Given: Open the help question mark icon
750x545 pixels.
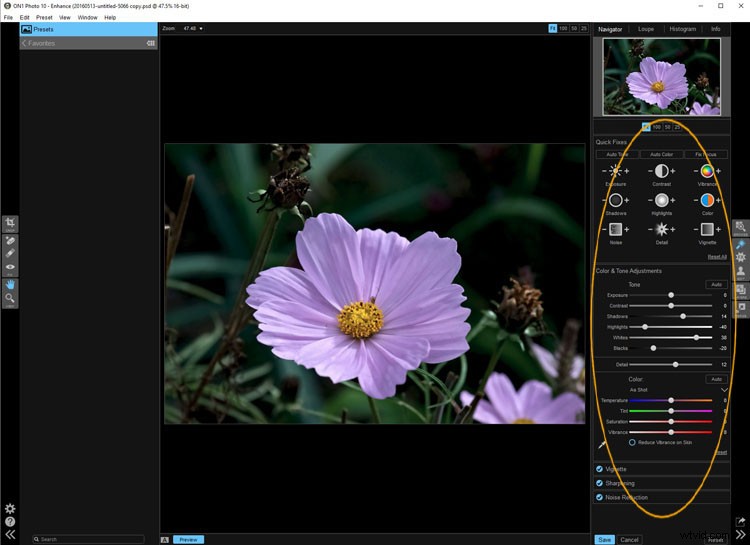Looking at the screenshot, I should click(10, 522).
